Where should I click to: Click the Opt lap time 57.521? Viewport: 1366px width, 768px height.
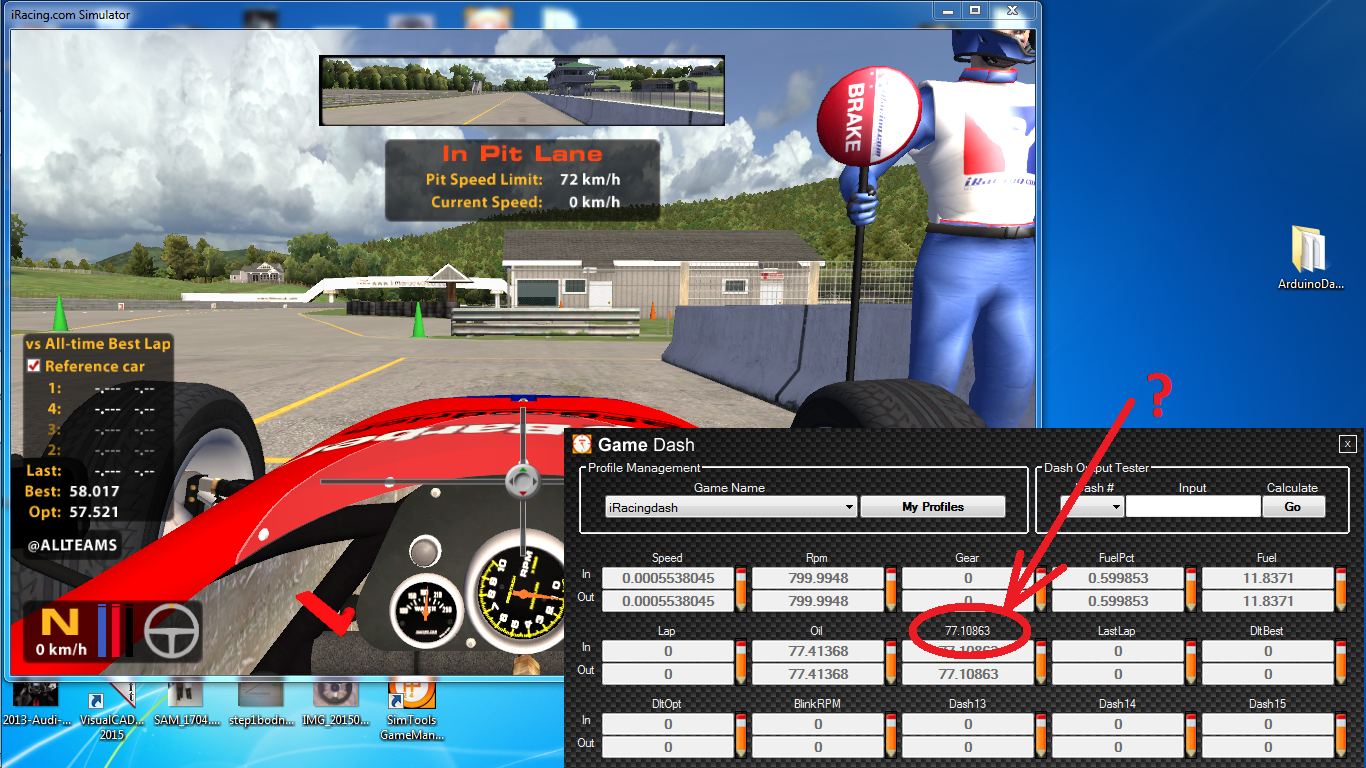click(94, 511)
